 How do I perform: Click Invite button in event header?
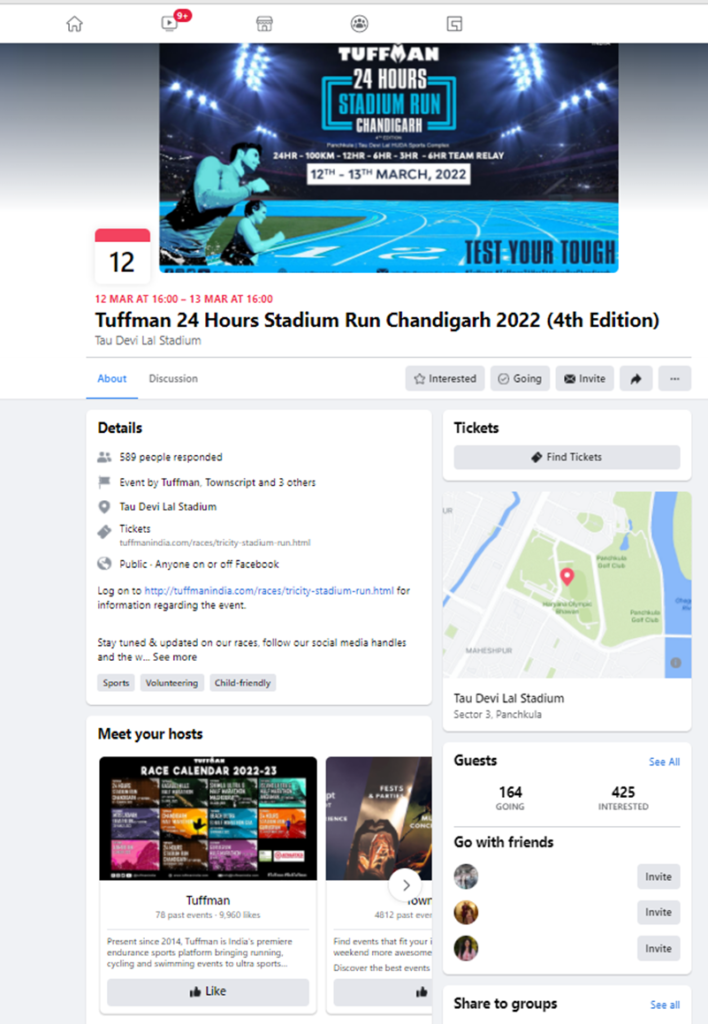click(x=585, y=379)
